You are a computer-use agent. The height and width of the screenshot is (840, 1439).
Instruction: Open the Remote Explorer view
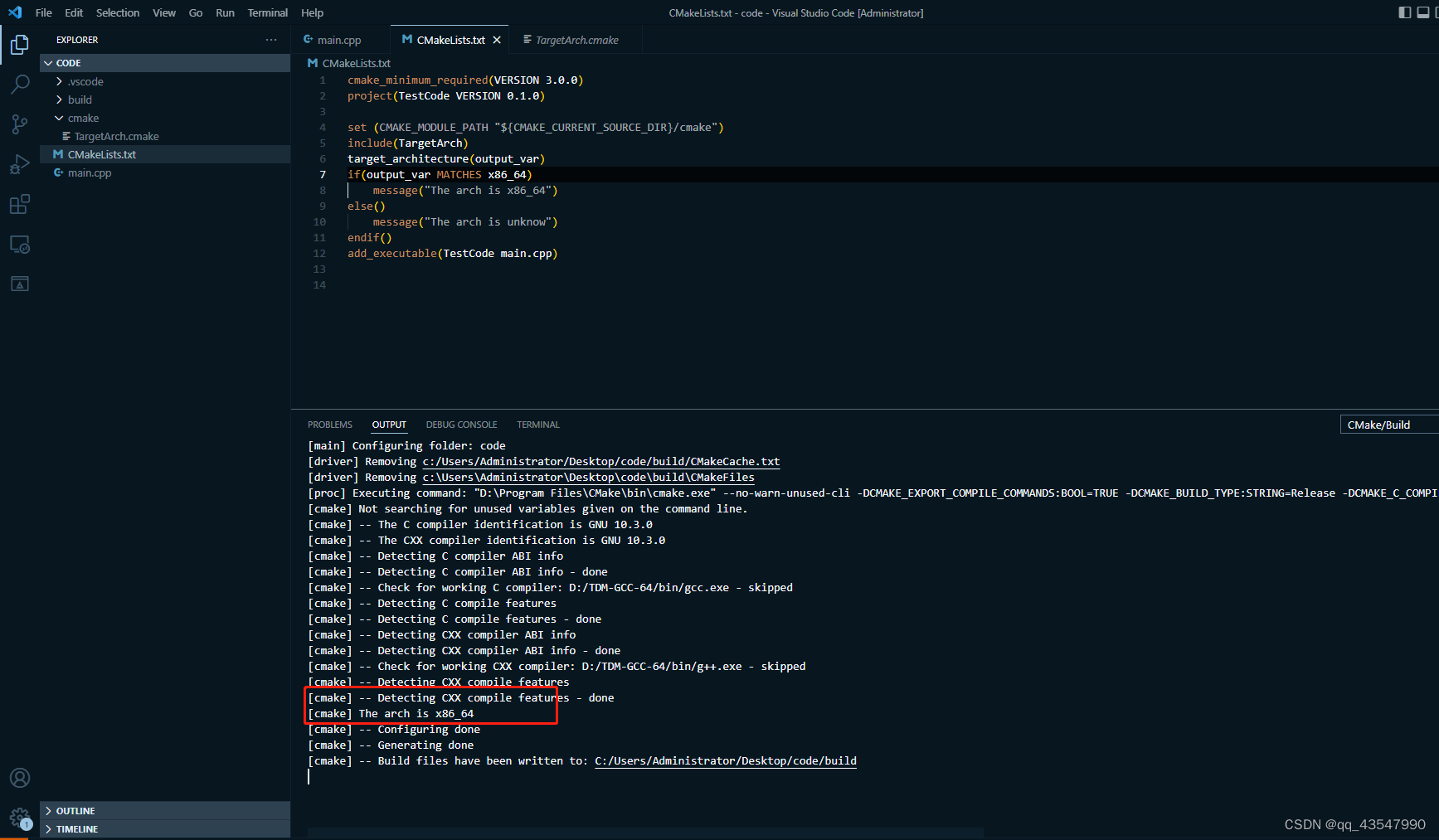point(19,244)
